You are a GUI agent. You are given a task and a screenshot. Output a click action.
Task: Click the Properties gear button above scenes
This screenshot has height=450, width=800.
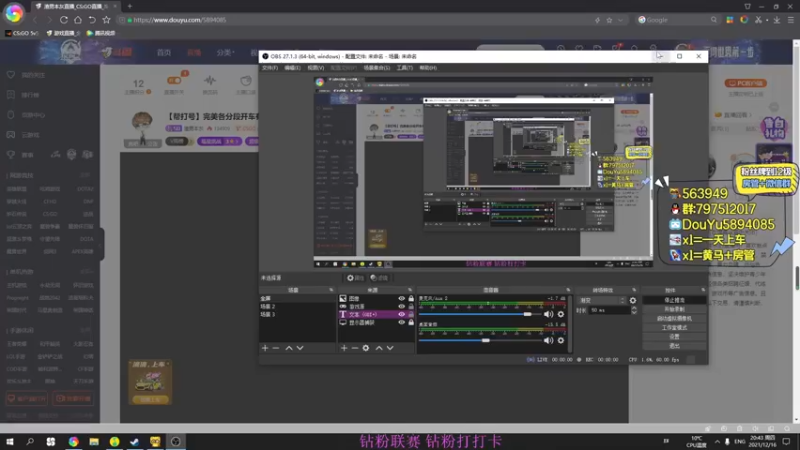pos(355,278)
